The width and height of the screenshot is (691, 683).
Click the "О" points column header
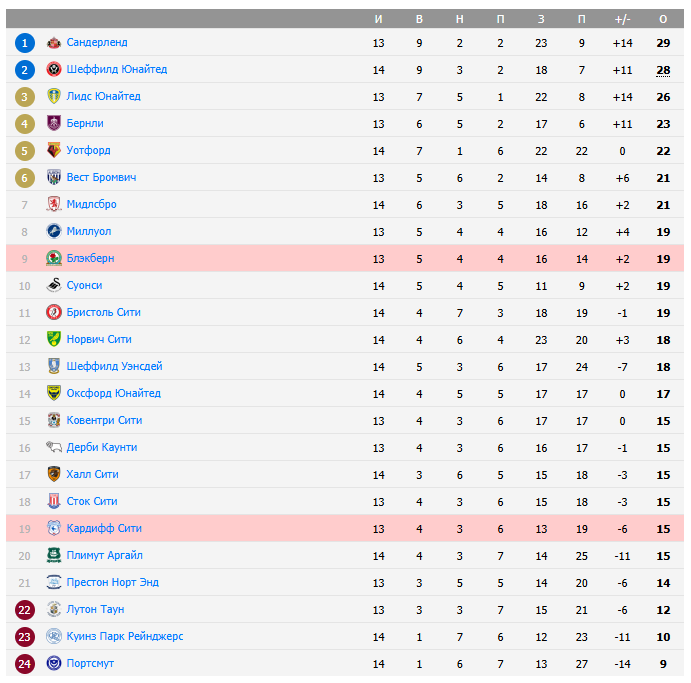point(663,19)
